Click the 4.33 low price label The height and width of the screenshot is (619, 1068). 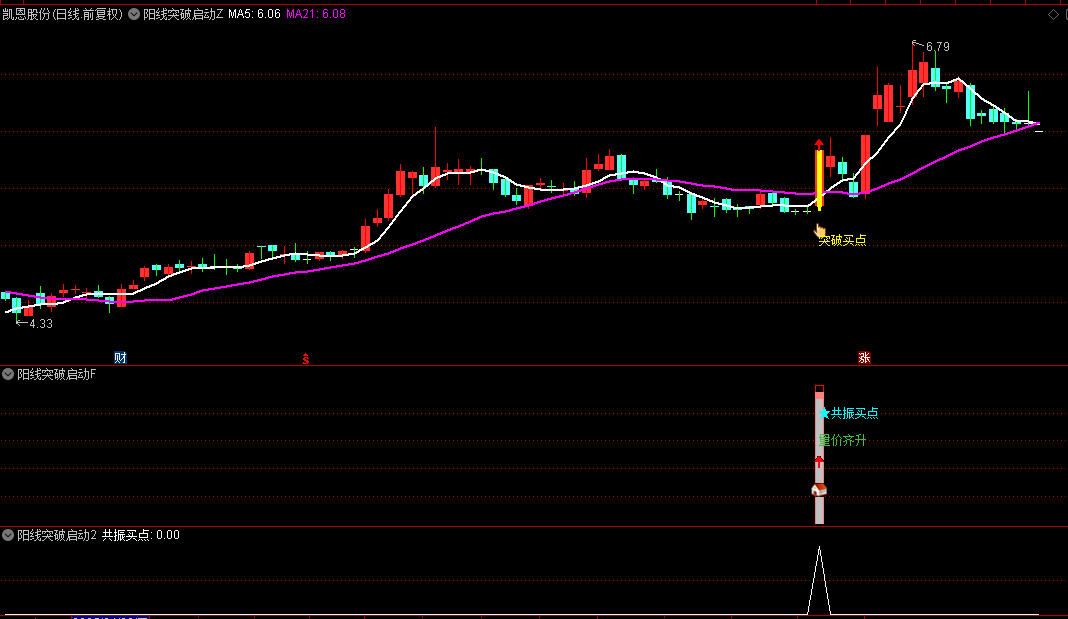[41, 324]
